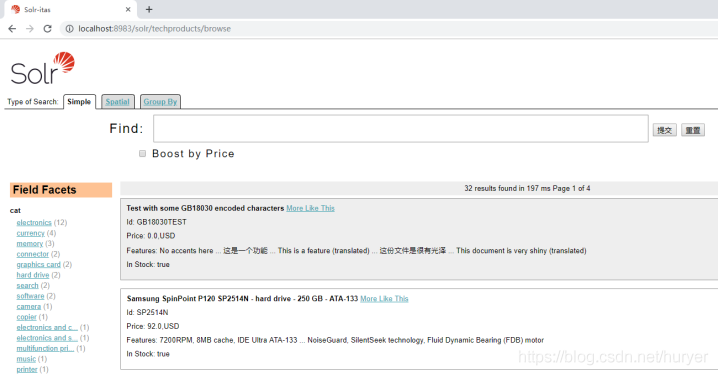Filter by printer facet

(x=27, y=370)
